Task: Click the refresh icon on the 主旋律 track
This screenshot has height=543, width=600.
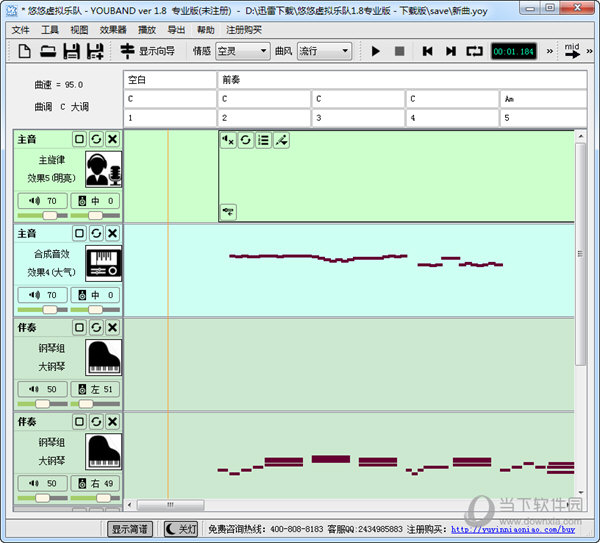Action: point(96,139)
